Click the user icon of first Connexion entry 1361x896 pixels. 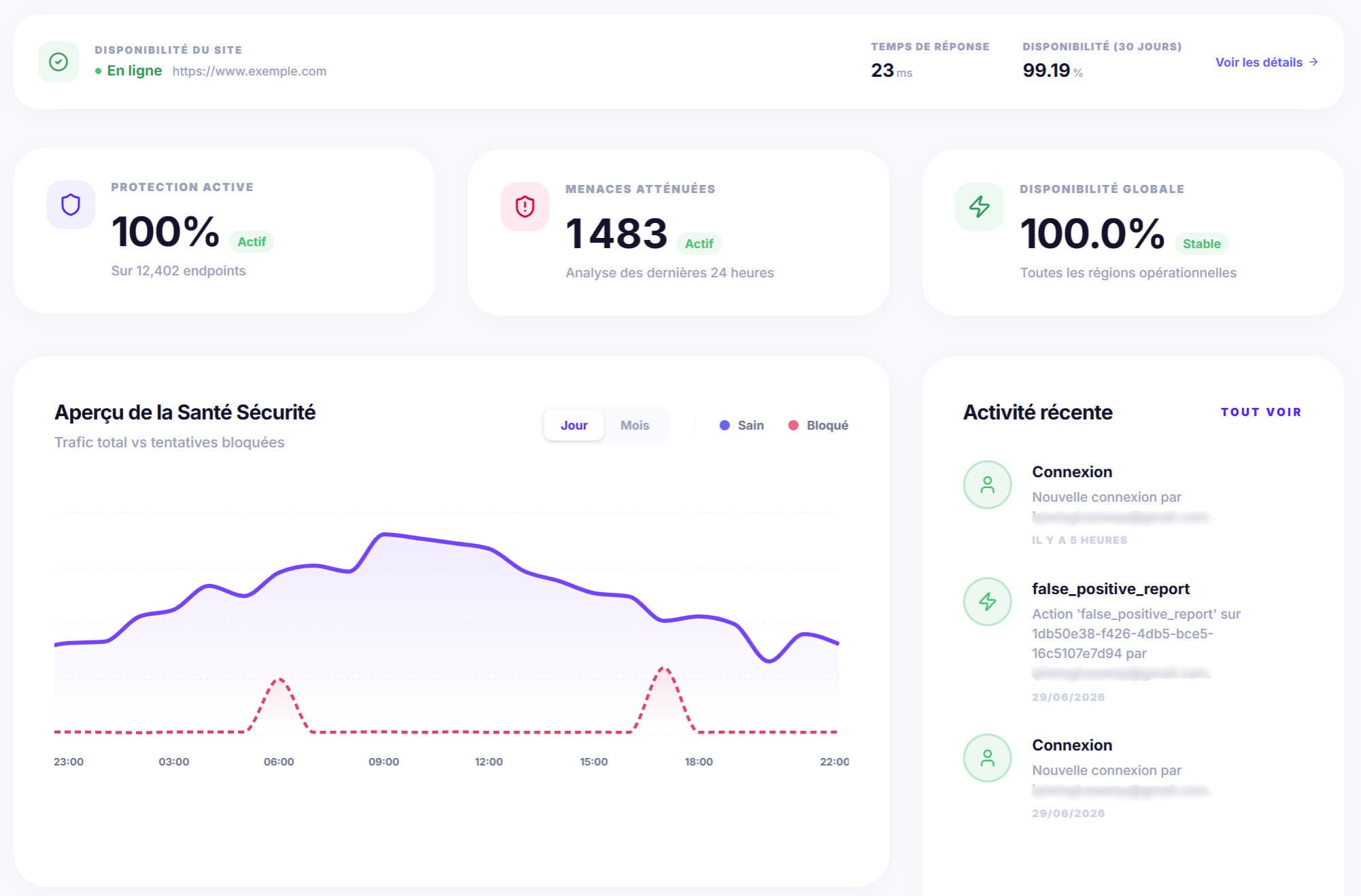click(x=988, y=485)
